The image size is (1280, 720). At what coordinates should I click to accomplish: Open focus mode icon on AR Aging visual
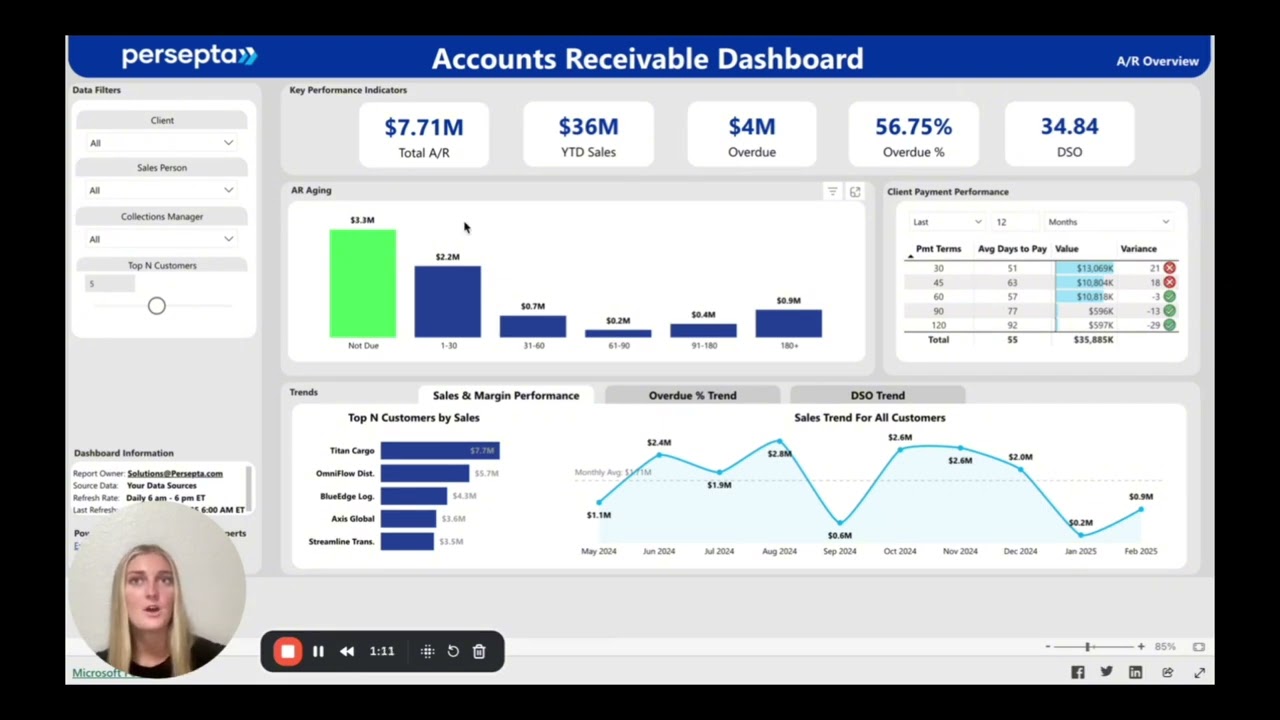[855, 192]
